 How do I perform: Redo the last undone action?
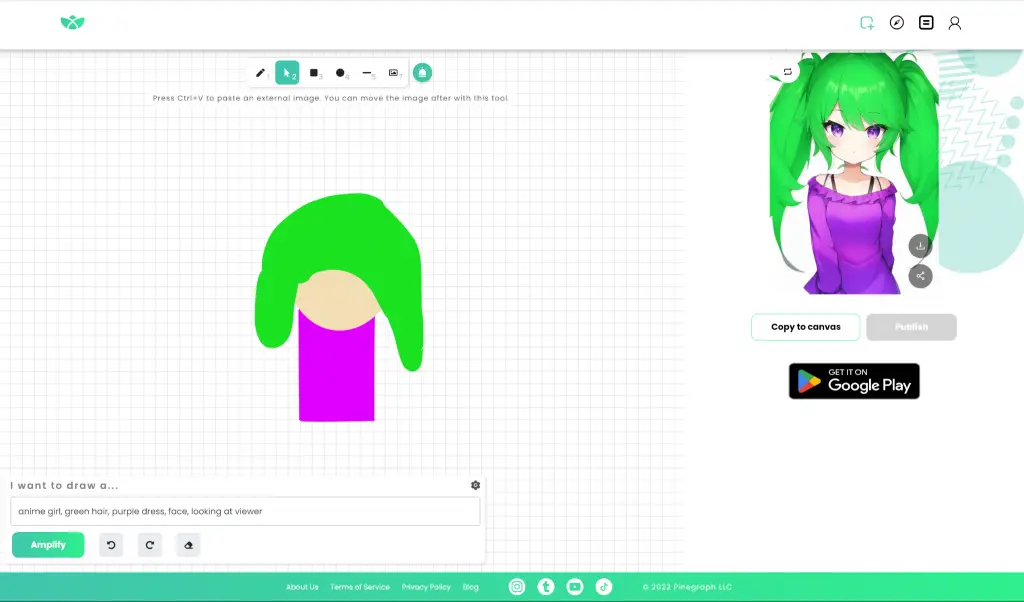point(149,544)
